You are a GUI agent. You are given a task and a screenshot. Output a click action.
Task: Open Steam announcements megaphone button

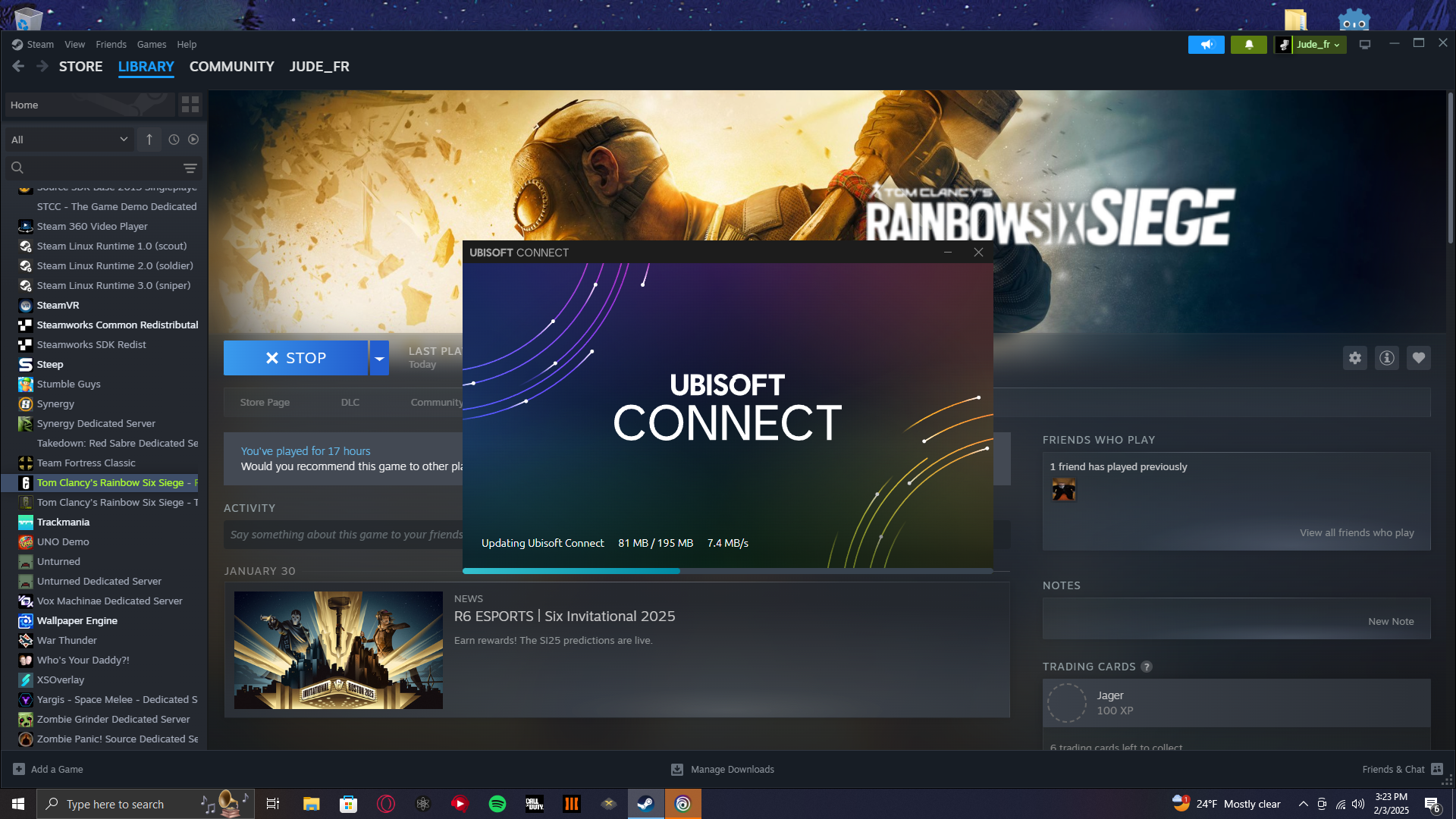pyautogui.click(x=1207, y=45)
